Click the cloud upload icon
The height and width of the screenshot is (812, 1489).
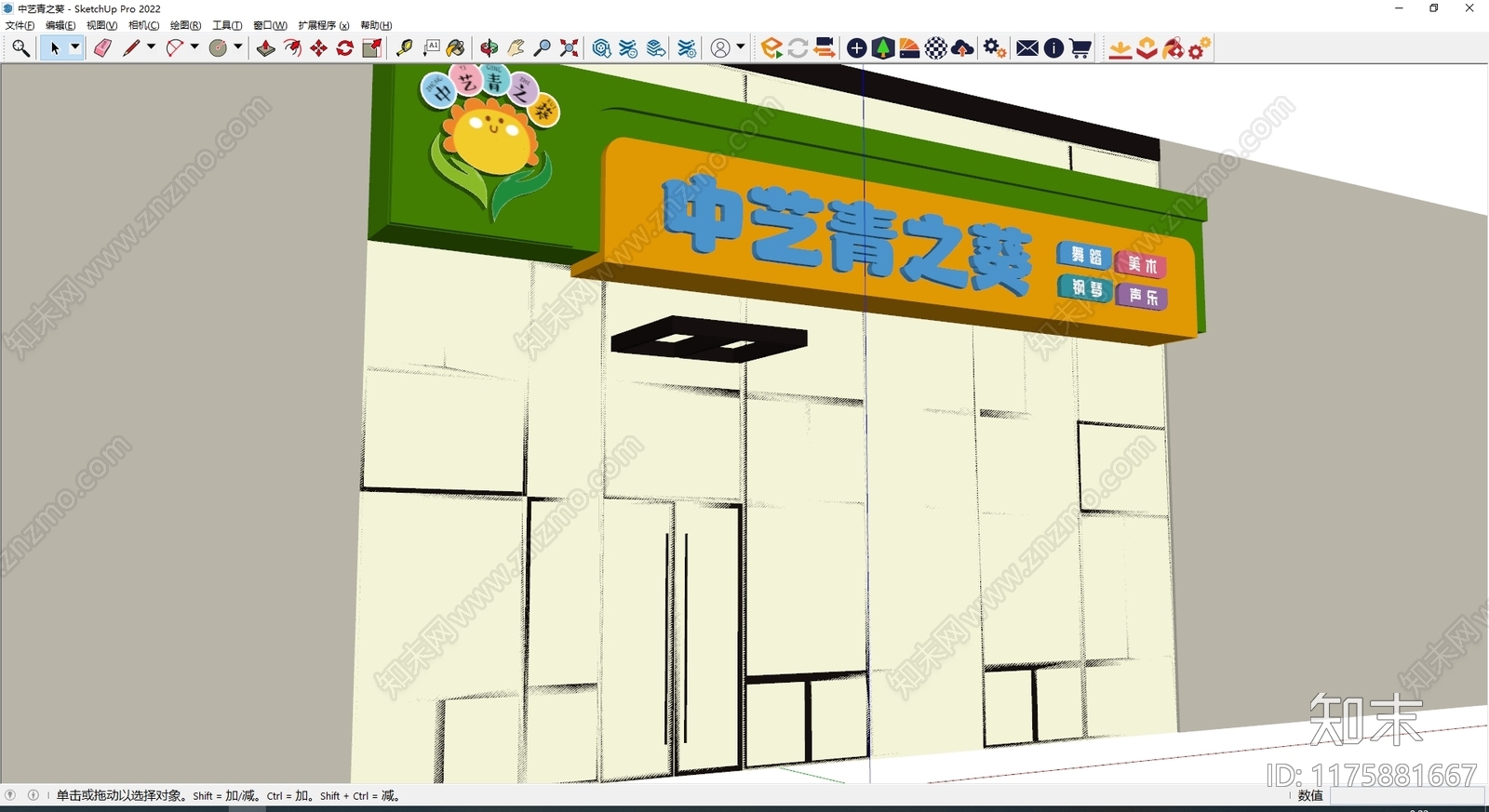coord(962,48)
